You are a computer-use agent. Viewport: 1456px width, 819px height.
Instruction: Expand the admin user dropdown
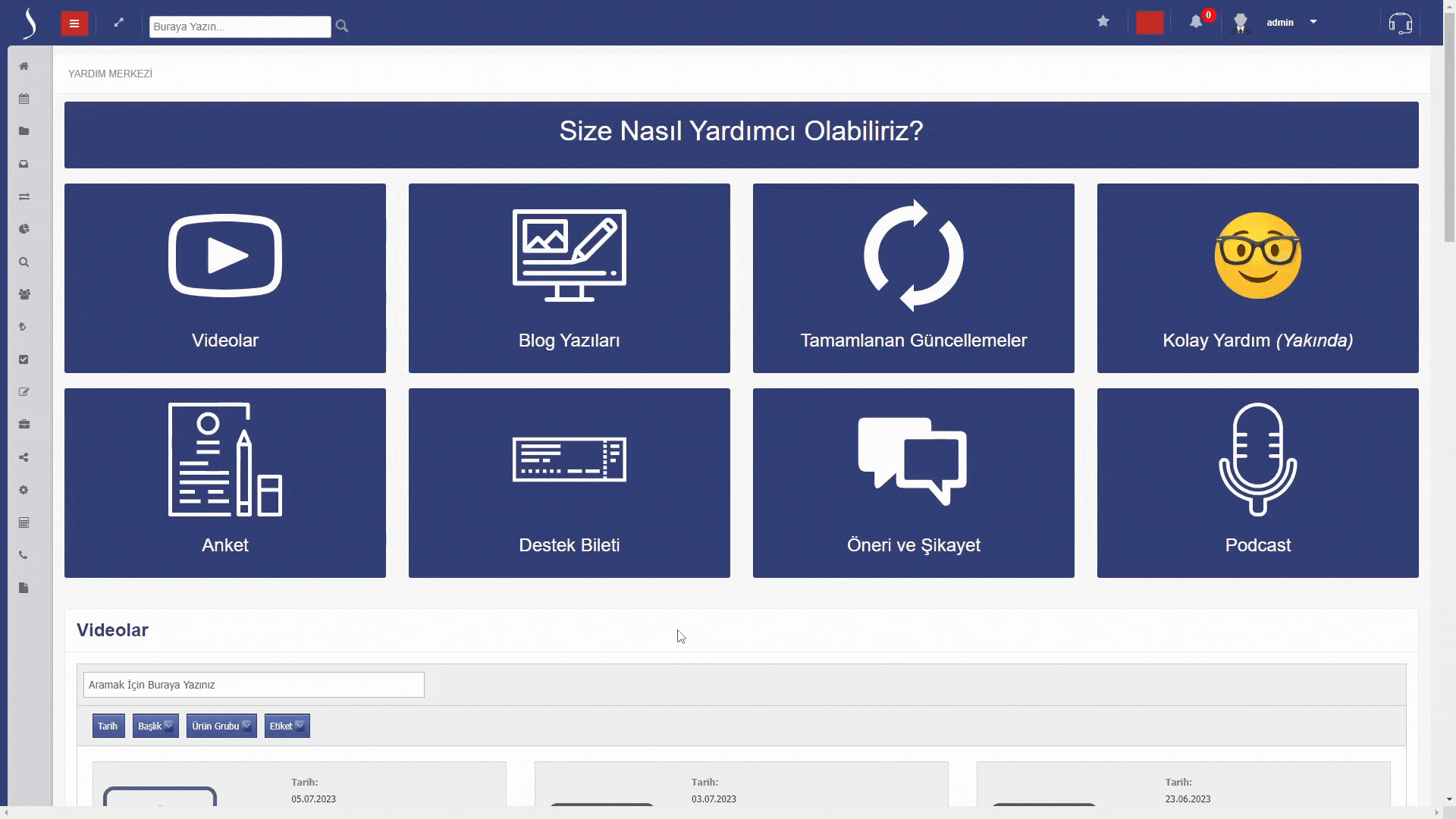point(1313,22)
